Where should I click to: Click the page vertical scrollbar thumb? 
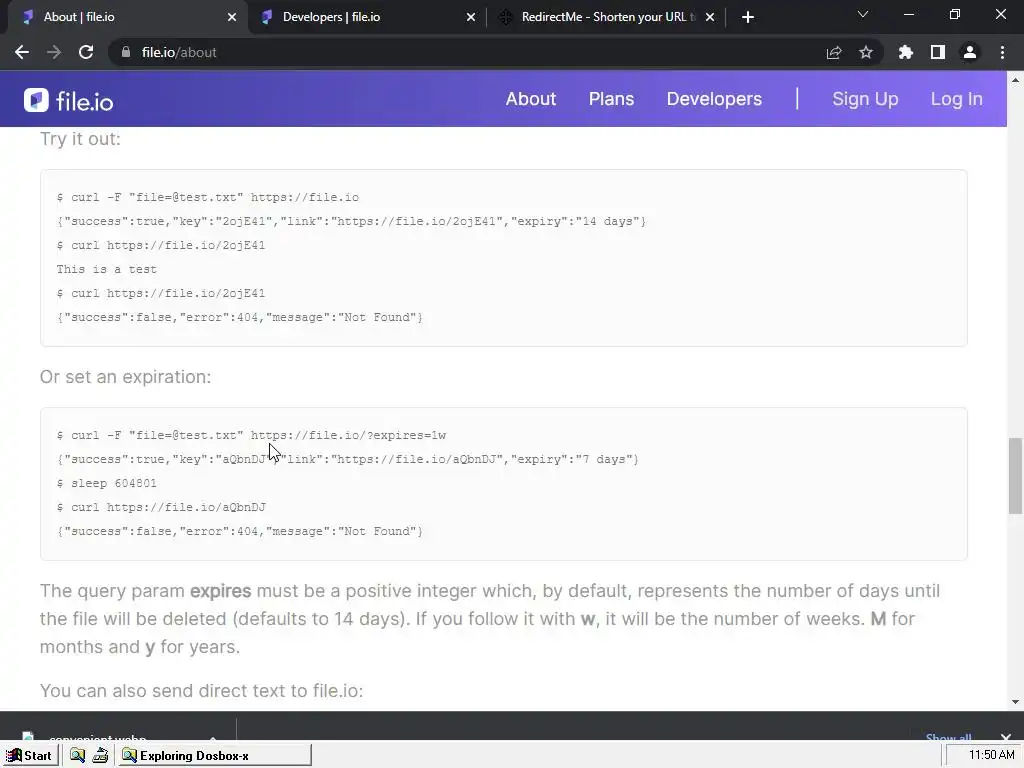[x=1015, y=476]
